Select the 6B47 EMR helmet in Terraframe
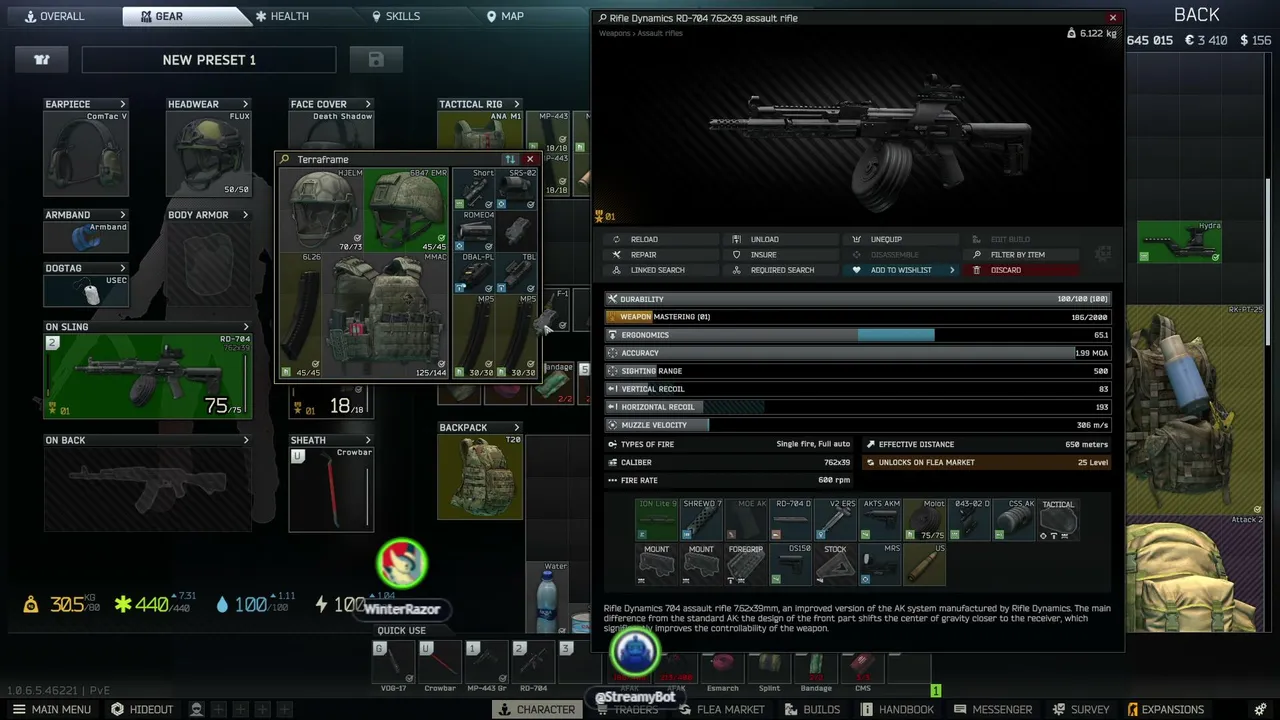This screenshot has width=1280, height=720. [407, 209]
